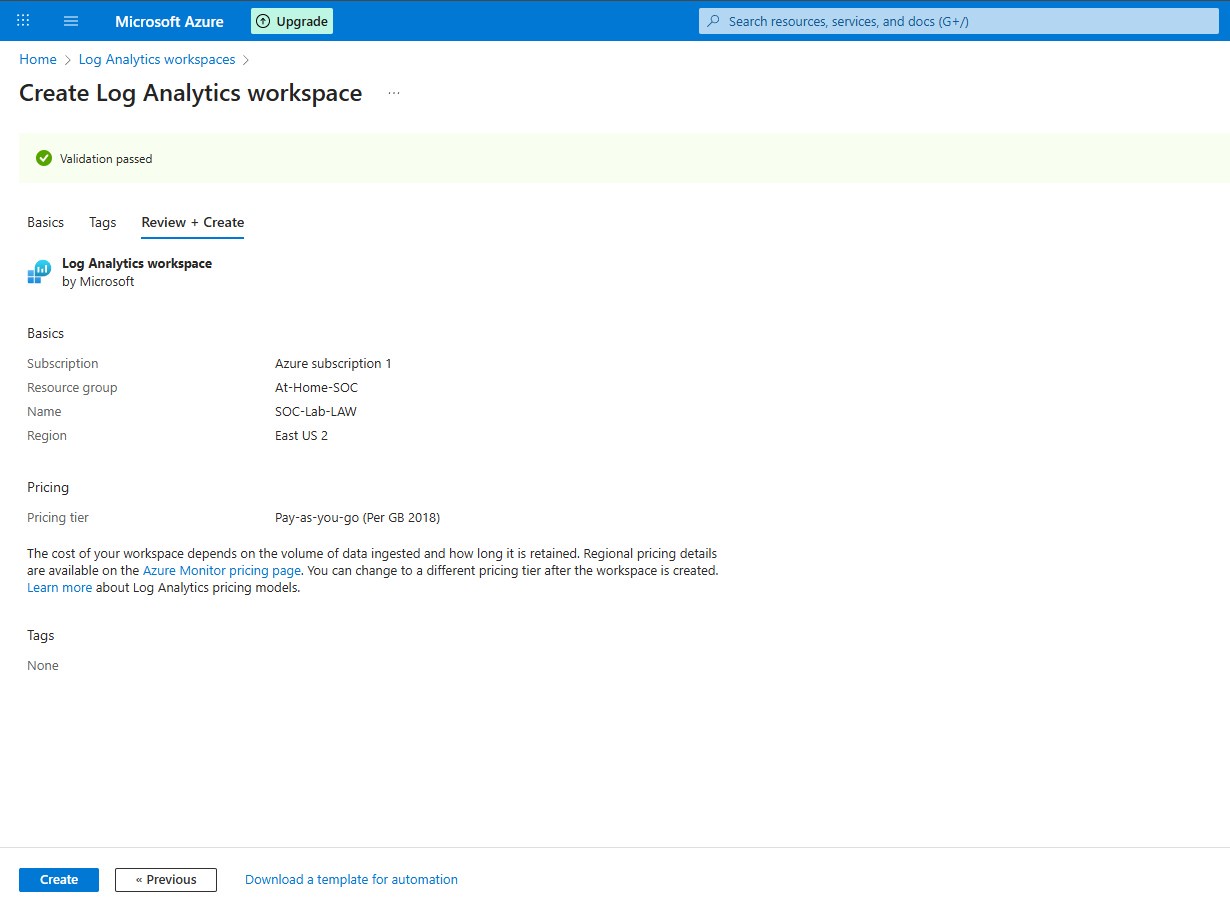1230x908 pixels.
Task: Open Log Analytics workspaces breadcrumb
Action: [x=157, y=59]
